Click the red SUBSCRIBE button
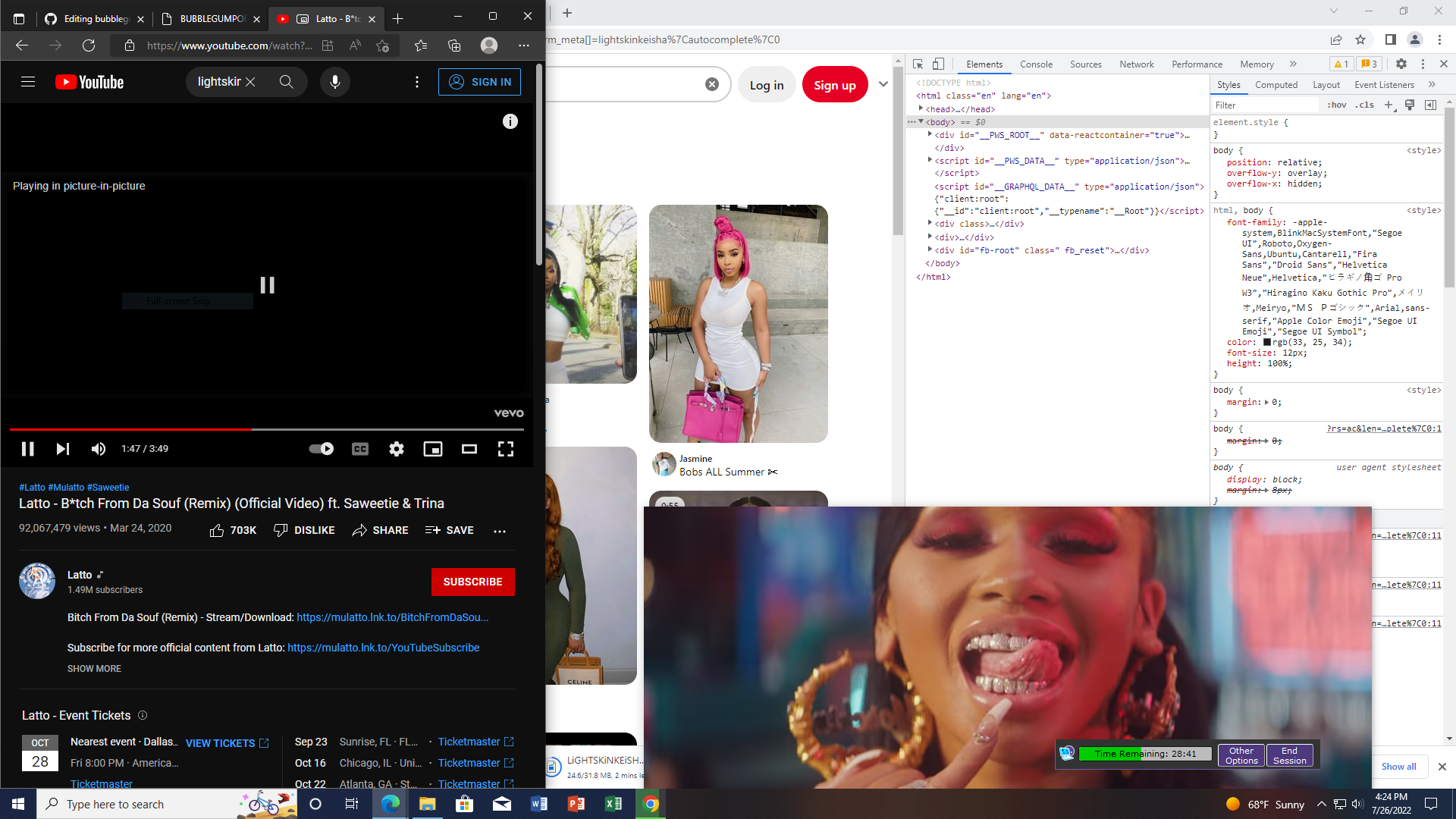 (472, 582)
